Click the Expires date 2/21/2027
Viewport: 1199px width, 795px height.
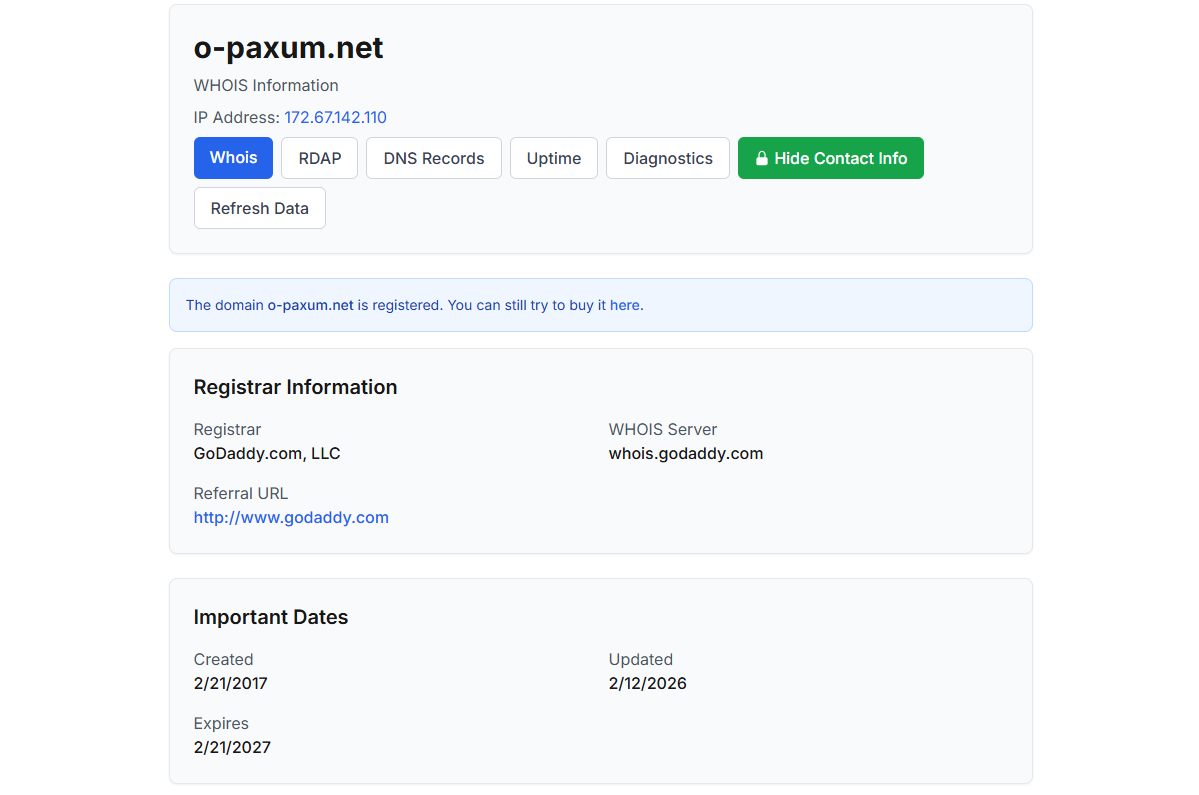coord(232,747)
